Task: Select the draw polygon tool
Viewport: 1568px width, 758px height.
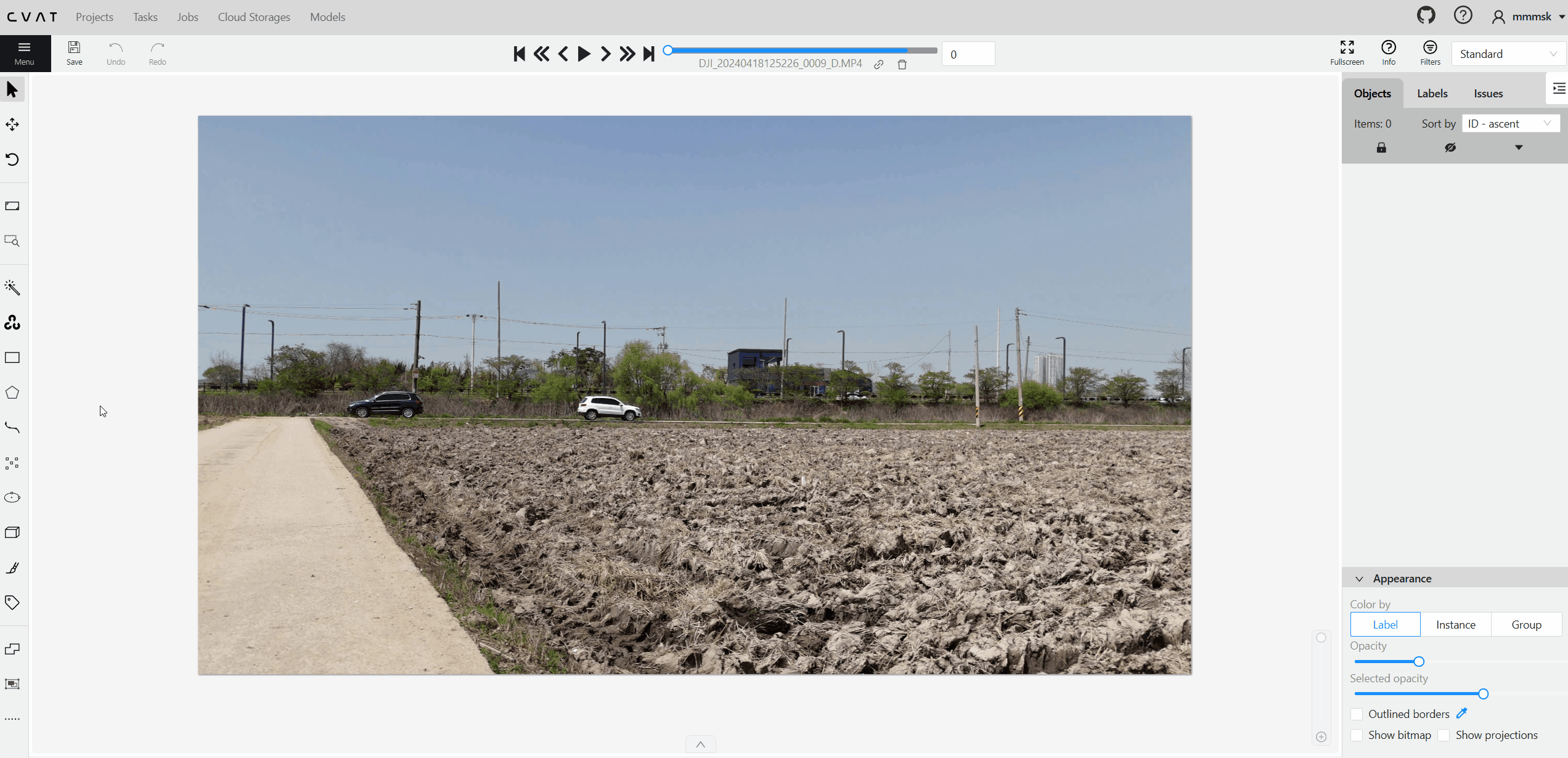Action: 12,393
